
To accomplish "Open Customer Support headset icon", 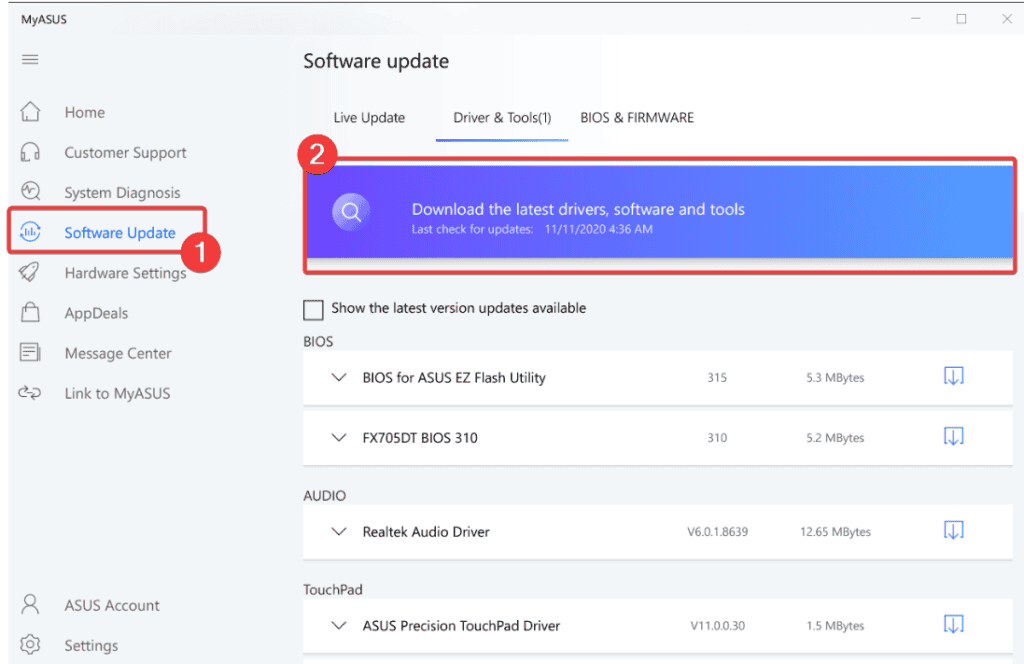I will pos(30,152).
